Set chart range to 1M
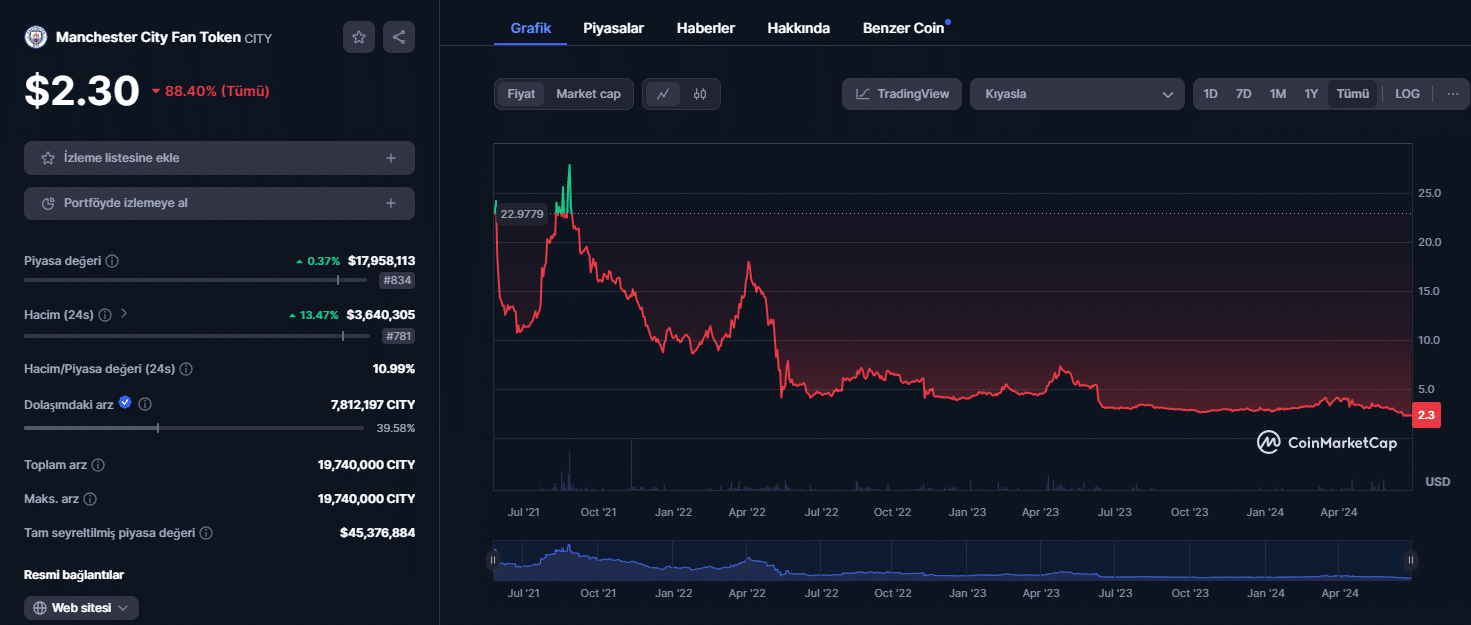Image resolution: width=1471 pixels, height=625 pixels. coord(1277,94)
